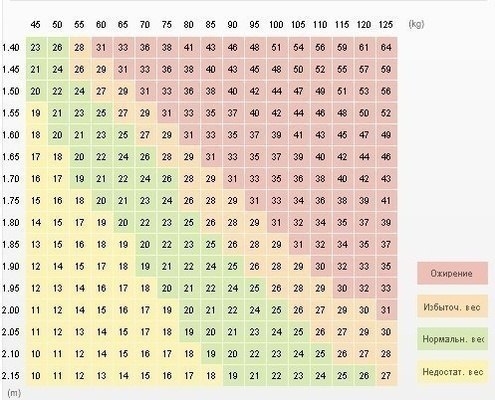Click the 125 kg column header
The image size is (495, 400).
pyautogui.click(x=386, y=25)
